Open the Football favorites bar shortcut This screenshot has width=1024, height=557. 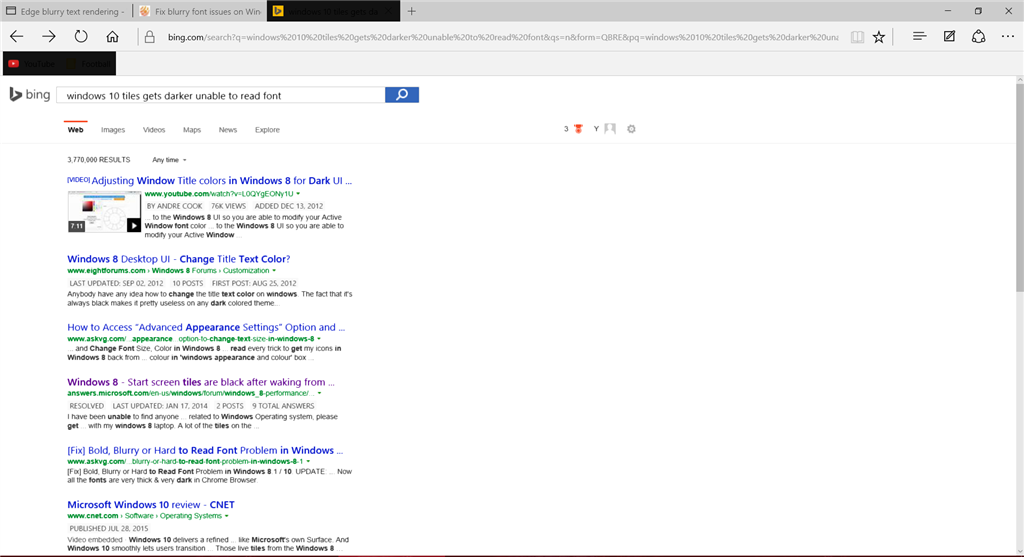[89, 63]
